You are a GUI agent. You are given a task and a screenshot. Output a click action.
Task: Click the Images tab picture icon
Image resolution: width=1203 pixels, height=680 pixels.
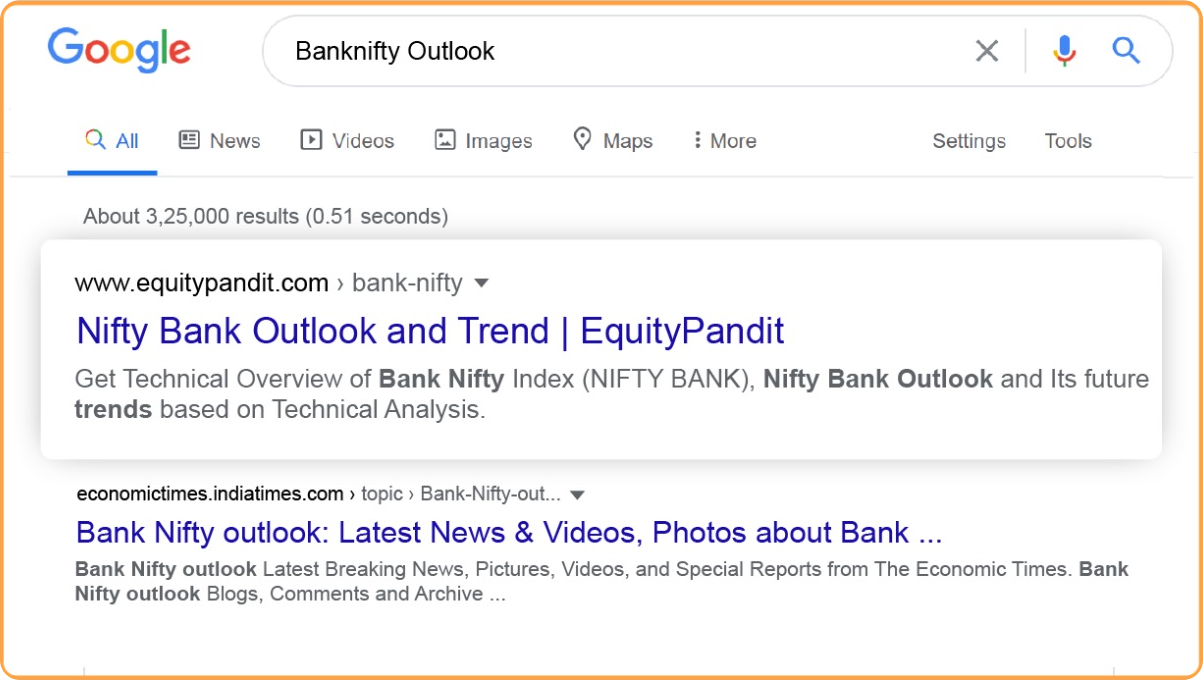(445, 140)
